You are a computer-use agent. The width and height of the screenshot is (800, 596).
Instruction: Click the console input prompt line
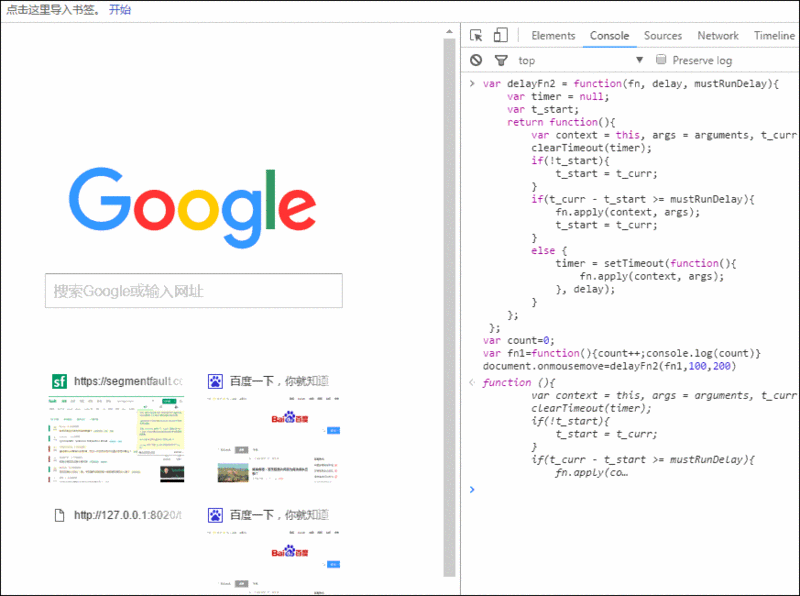click(633, 490)
